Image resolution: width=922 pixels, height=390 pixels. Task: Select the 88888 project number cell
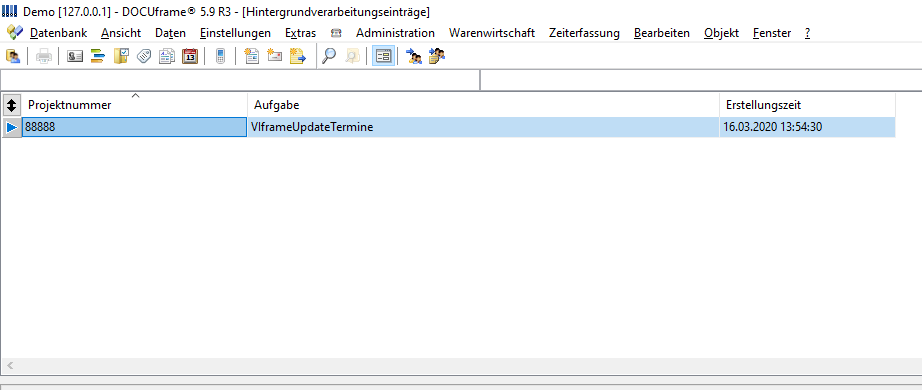[x=135, y=127]
